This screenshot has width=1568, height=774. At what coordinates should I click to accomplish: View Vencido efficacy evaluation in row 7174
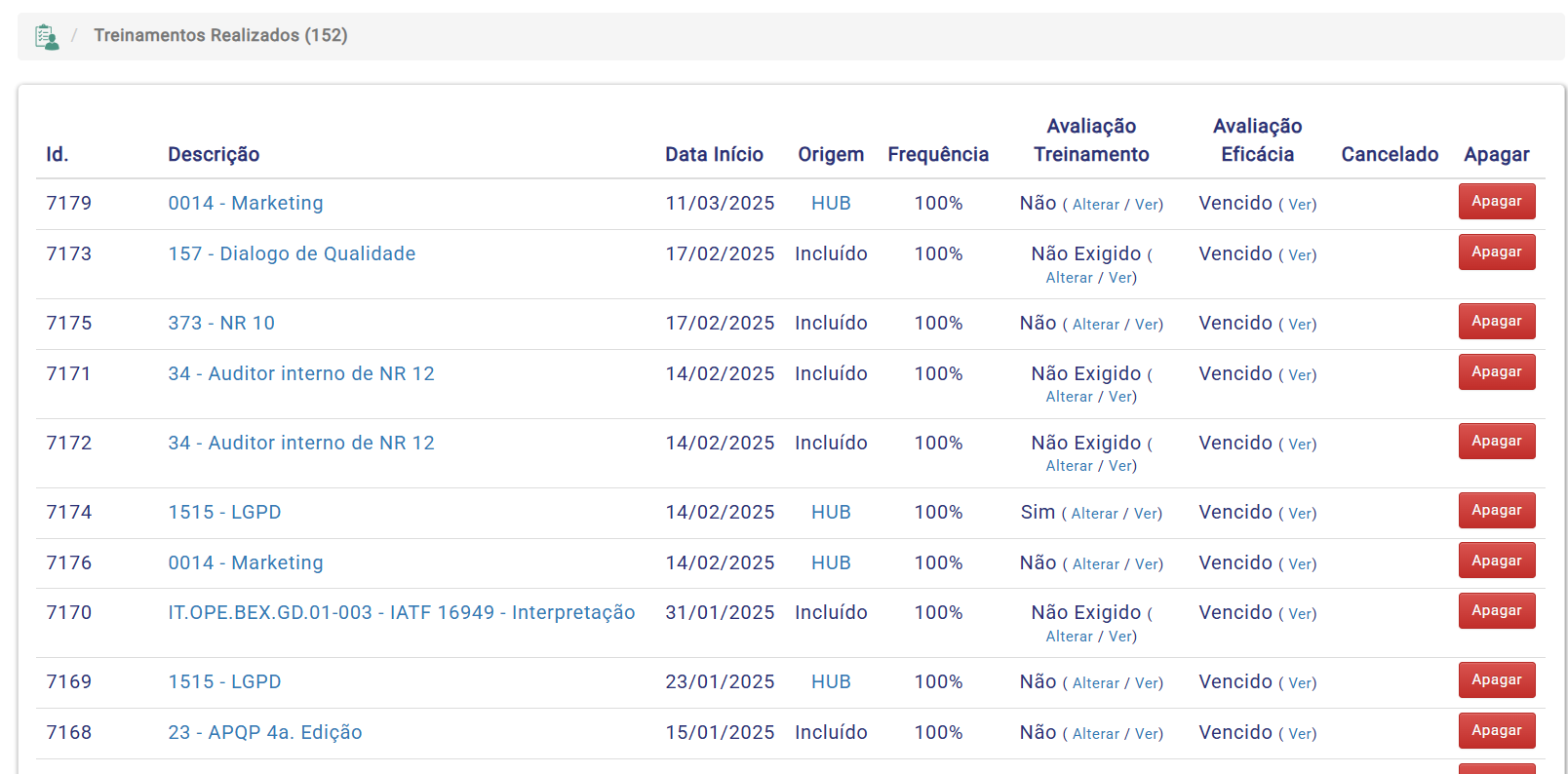(1301, 514)
